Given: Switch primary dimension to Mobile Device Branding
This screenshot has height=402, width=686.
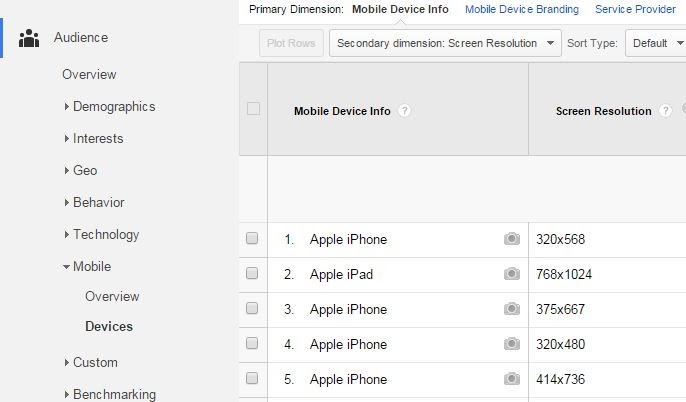Looking at the screenshot, I should (x=522, y=9).
